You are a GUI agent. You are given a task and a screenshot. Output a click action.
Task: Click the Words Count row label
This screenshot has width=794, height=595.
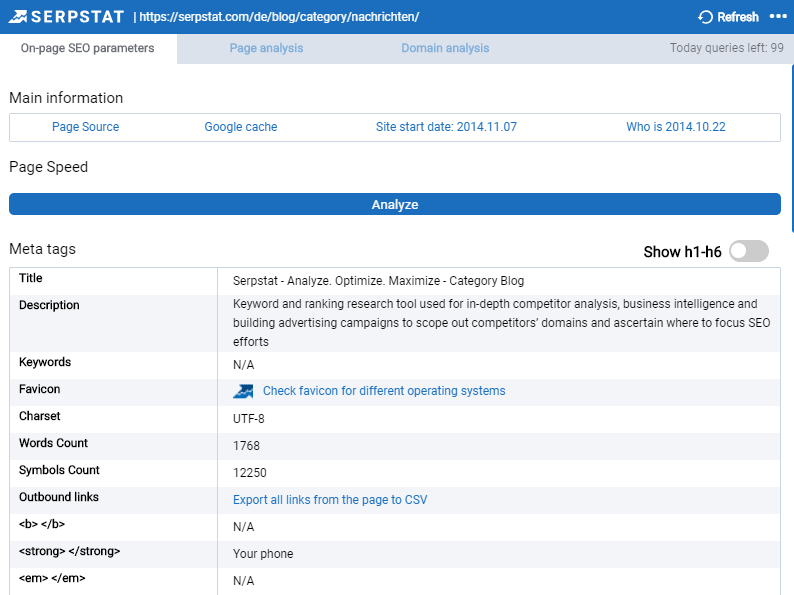pos(53,443)
